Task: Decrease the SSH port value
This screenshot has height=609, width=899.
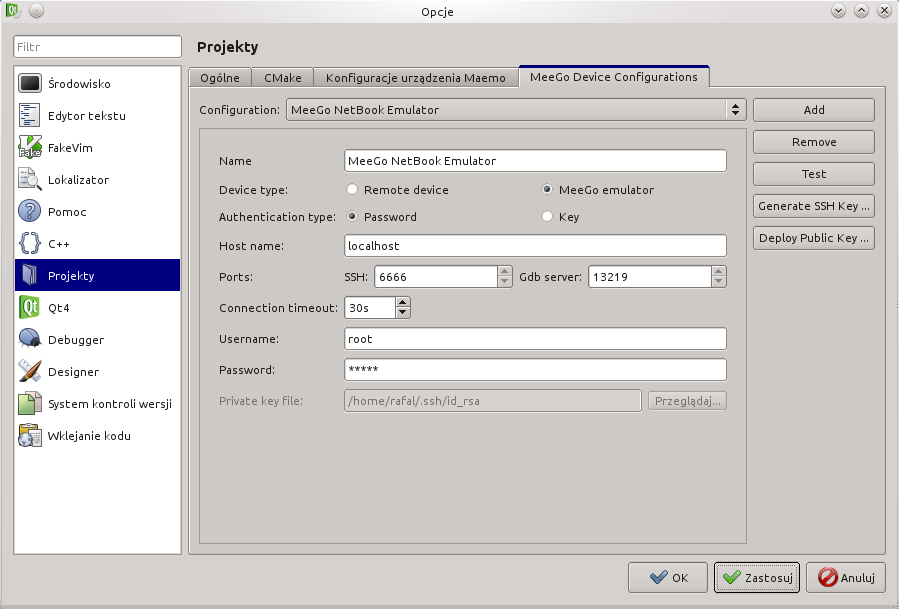Action: click(x=505, y=282)
